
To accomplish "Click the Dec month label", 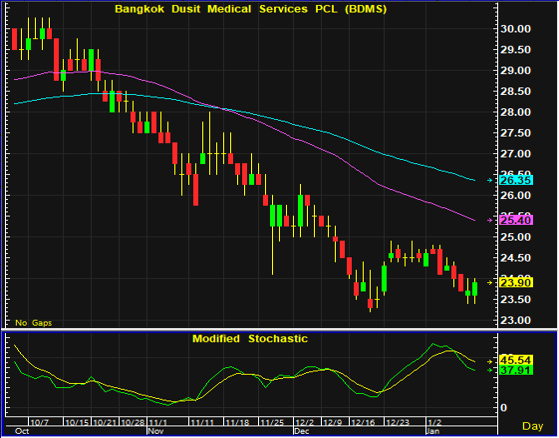I will [x=302, y=431].
